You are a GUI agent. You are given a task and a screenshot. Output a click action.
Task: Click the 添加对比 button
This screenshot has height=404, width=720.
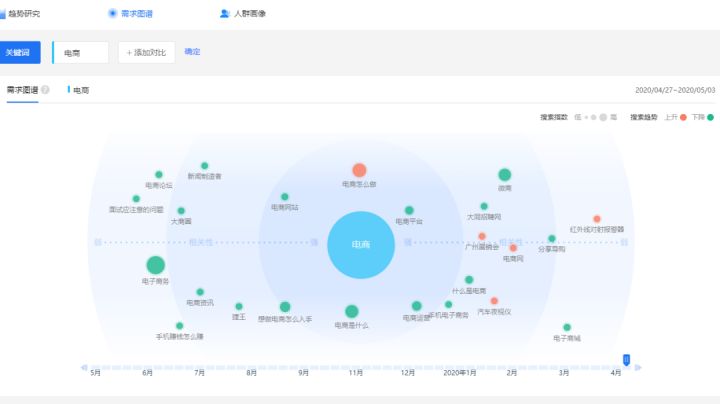(147, 52)
